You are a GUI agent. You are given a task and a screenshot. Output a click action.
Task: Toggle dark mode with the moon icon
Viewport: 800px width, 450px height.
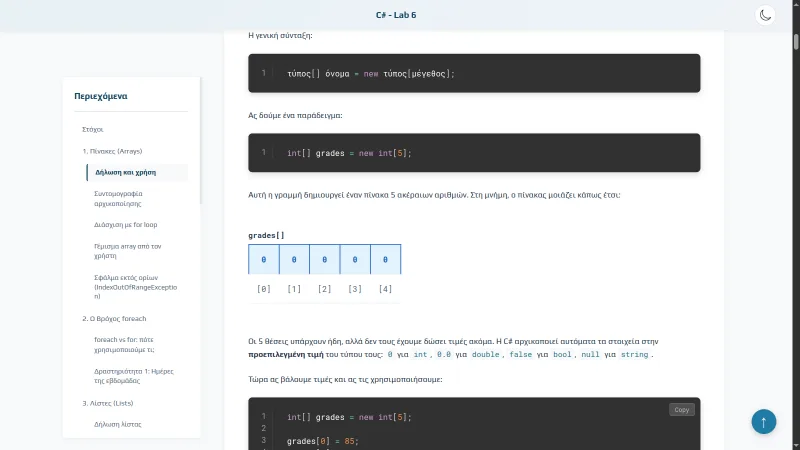pos(765,15)
